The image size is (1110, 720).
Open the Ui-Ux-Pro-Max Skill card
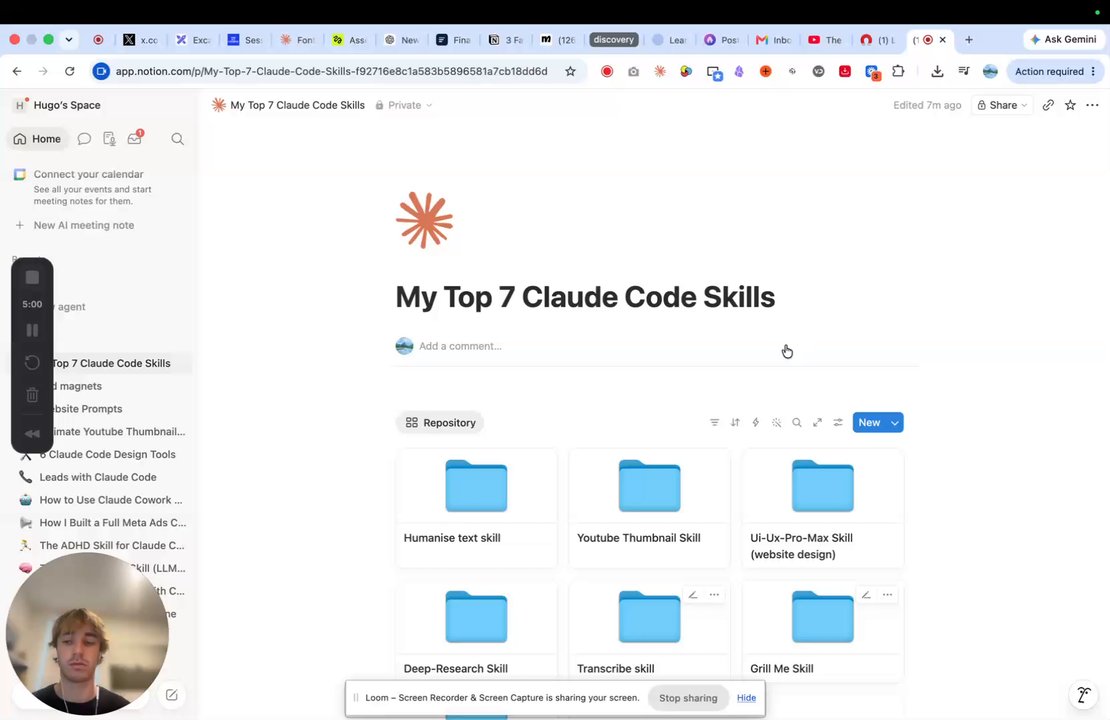(x=823, y=508)
